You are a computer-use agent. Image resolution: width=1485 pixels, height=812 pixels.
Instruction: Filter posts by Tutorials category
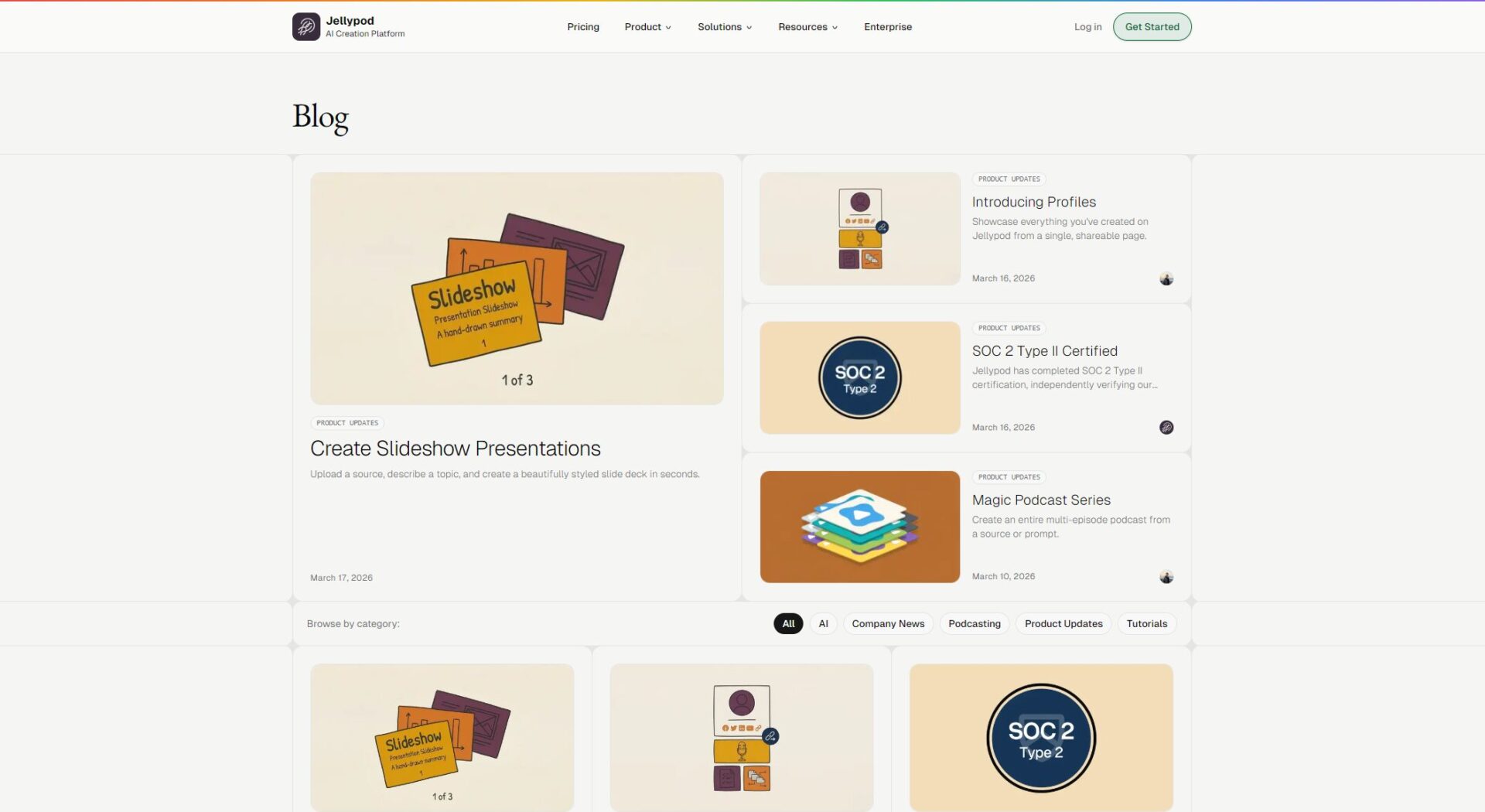pyautogui.click(x=1146, y=624)
